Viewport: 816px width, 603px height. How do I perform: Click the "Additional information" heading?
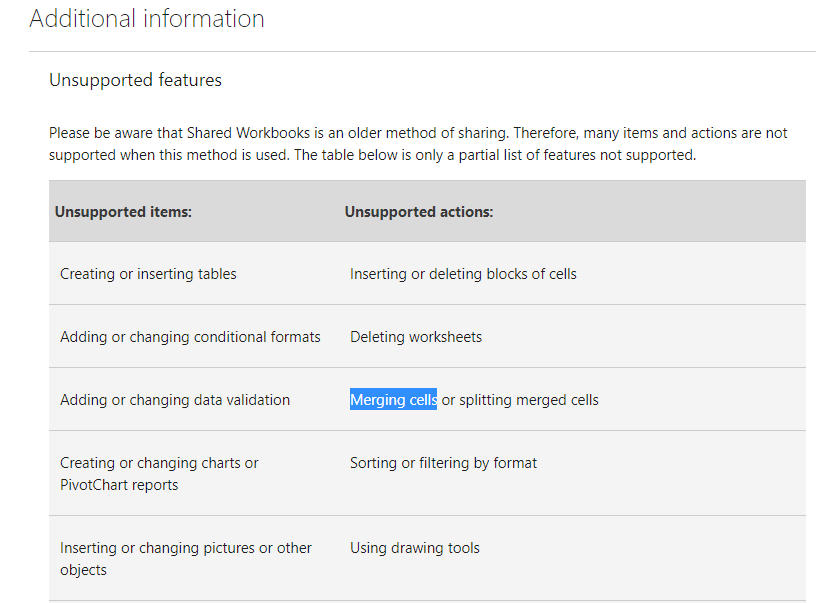click(147, 19)
